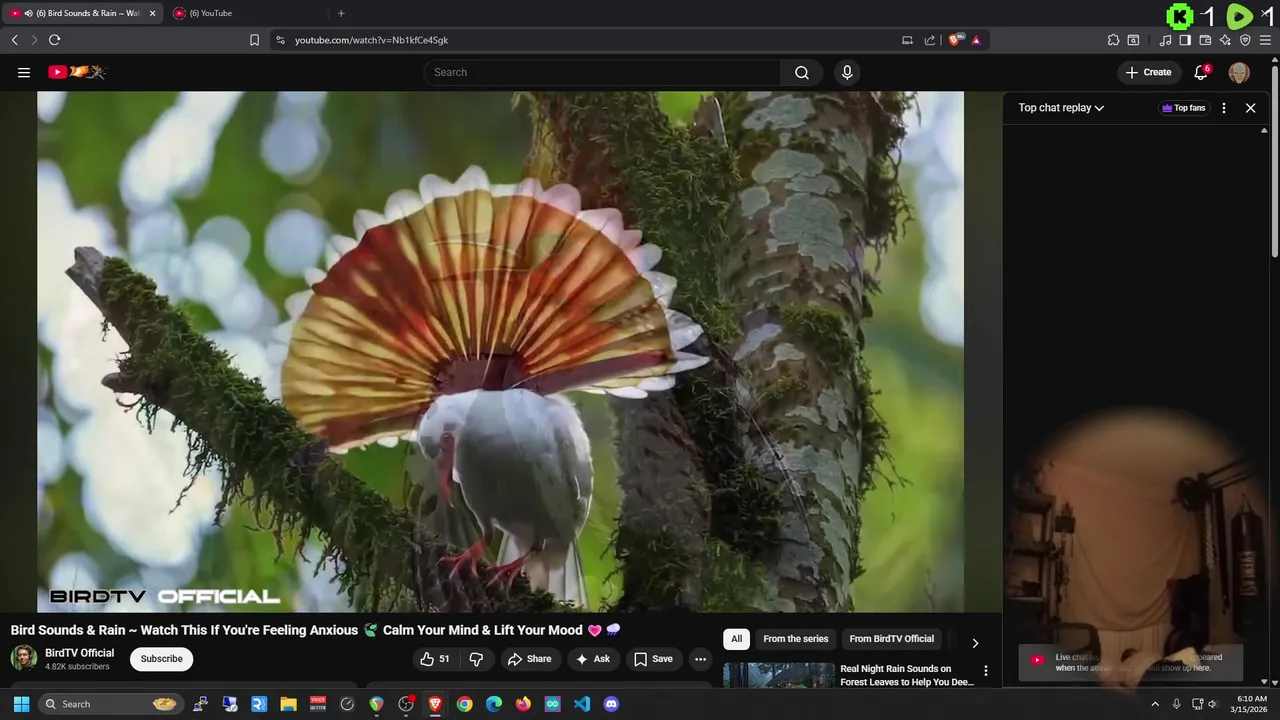Open the YouTube guide hamburger menu

[24, 72]
